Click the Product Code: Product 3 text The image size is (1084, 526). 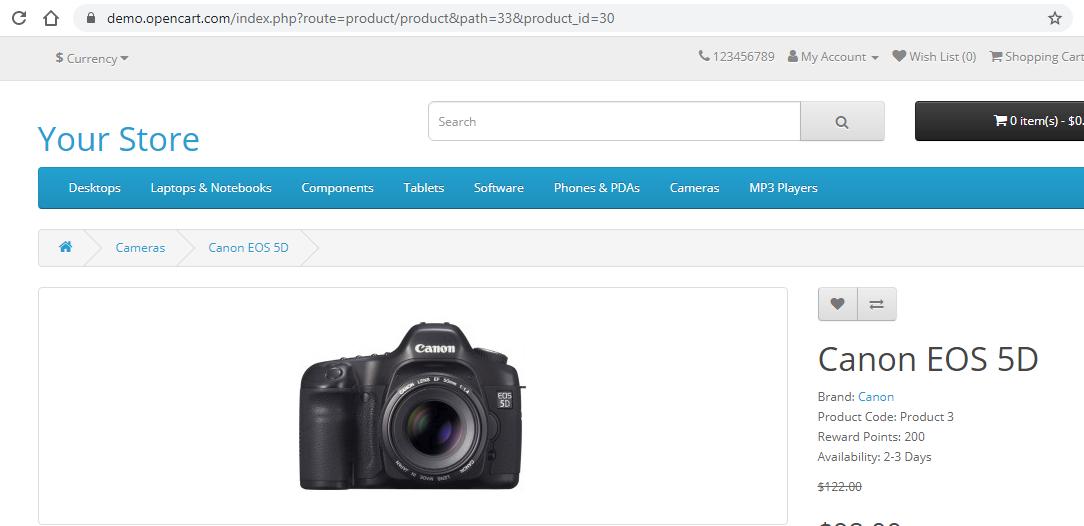886,417
